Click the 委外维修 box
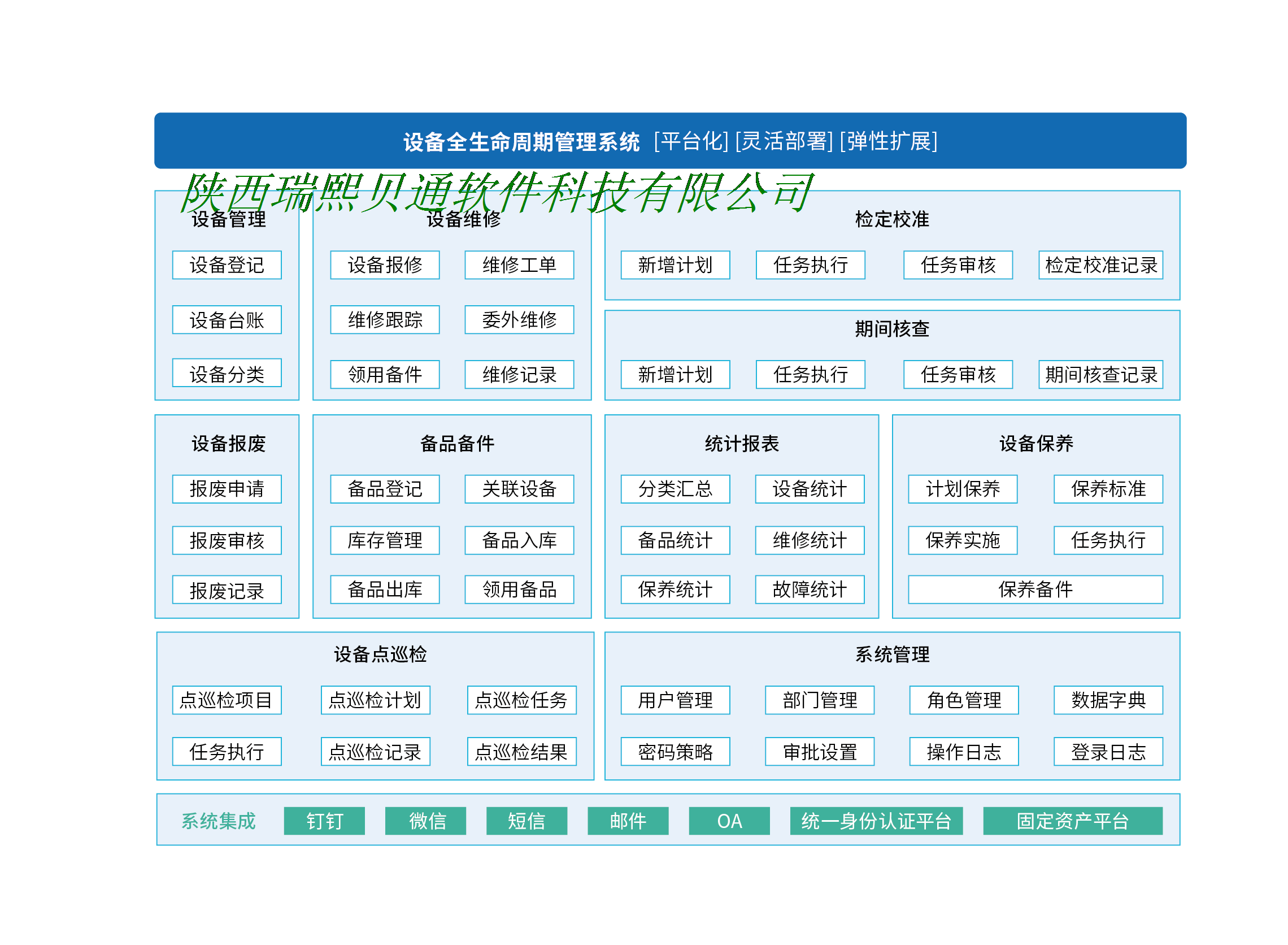Viewport: 1288px width, 945px height. tap(519, 320)
